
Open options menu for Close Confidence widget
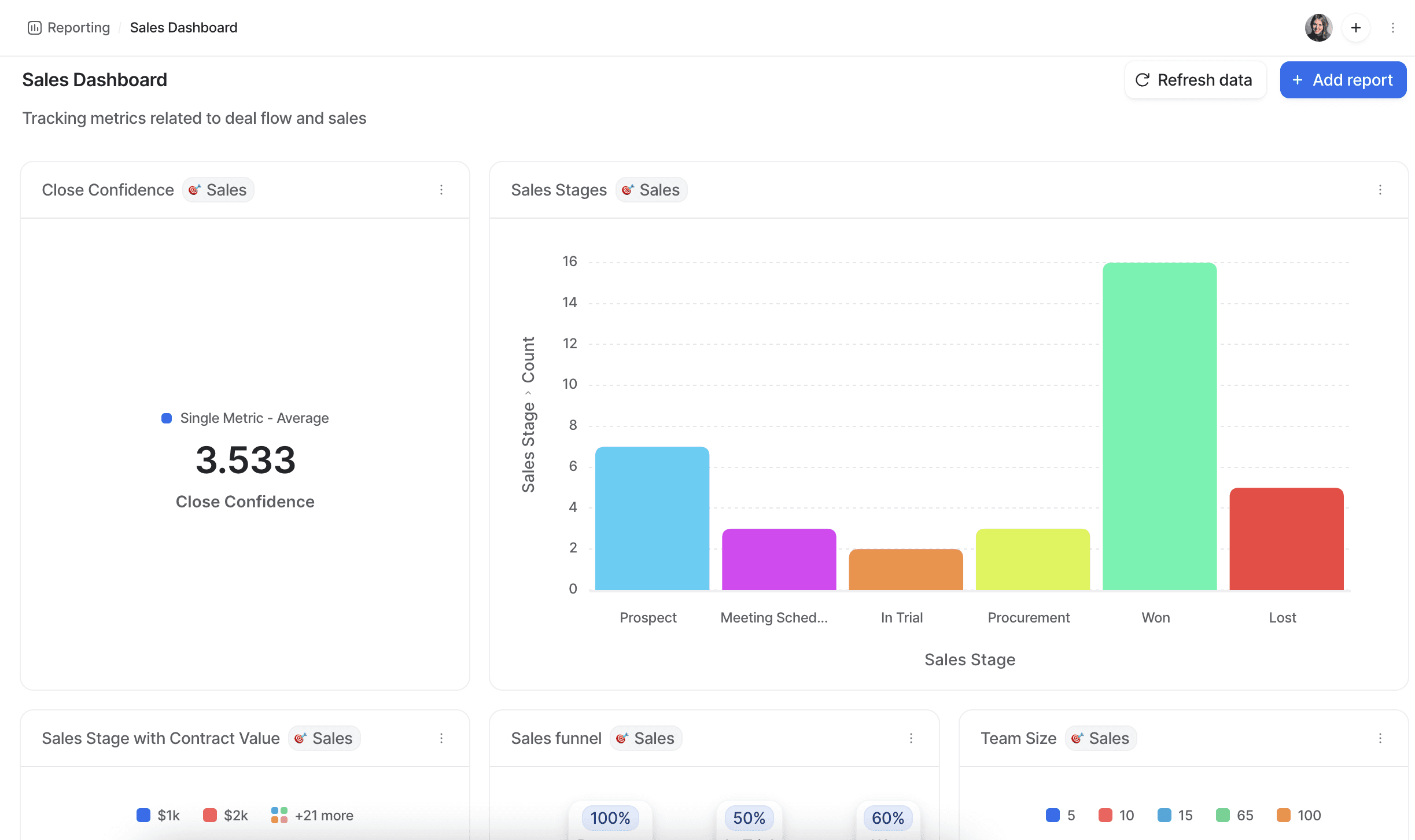tap(441, 189)
